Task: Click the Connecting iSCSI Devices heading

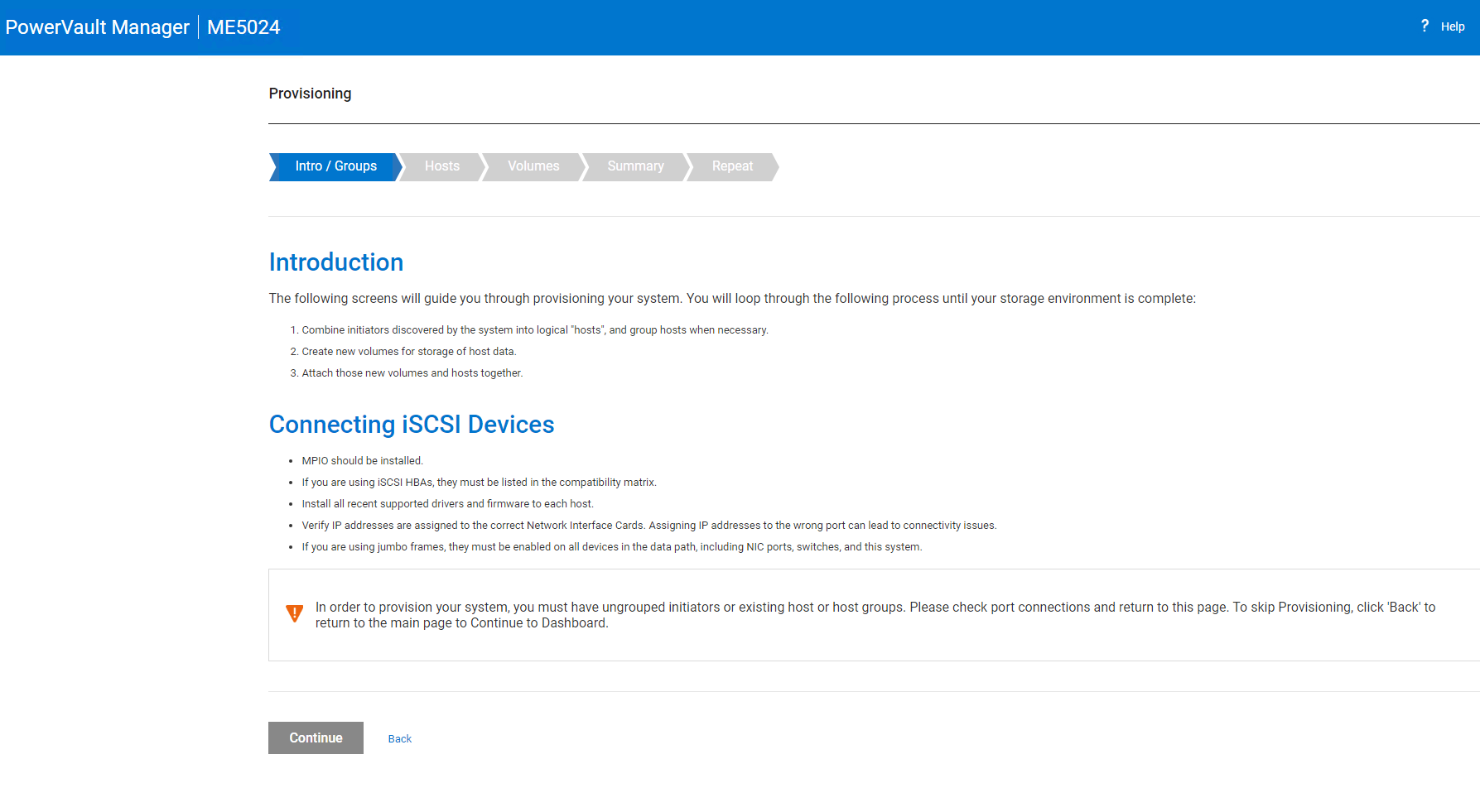Action: pos(411,425)
